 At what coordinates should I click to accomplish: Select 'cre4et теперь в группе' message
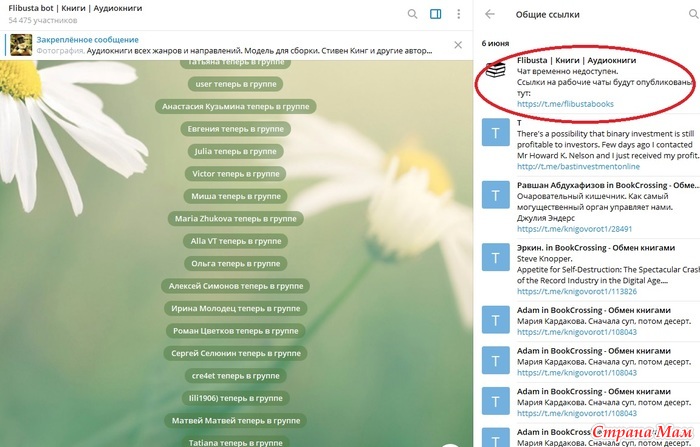(x=236, y=376)
